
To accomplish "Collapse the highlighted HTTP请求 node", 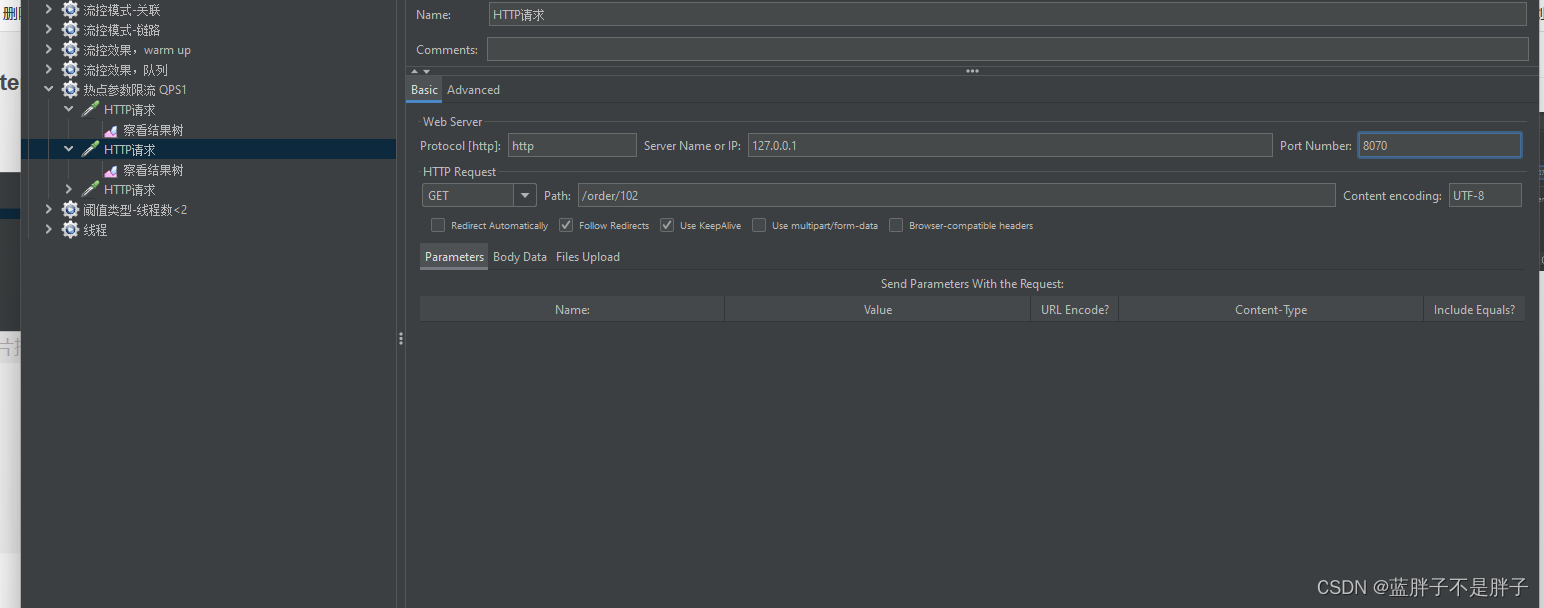I will [x=69, y=149].
